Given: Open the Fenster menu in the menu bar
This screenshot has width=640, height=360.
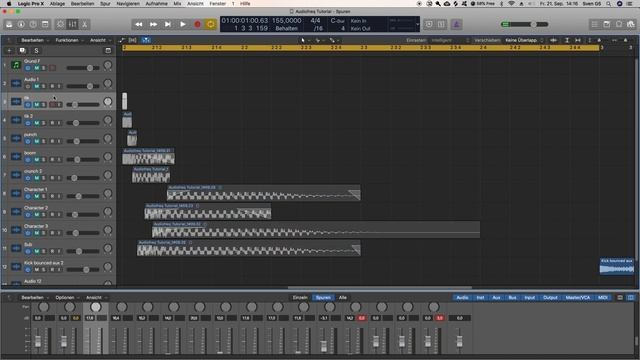Looking at the screenshot, I should [x=218, y=4].
